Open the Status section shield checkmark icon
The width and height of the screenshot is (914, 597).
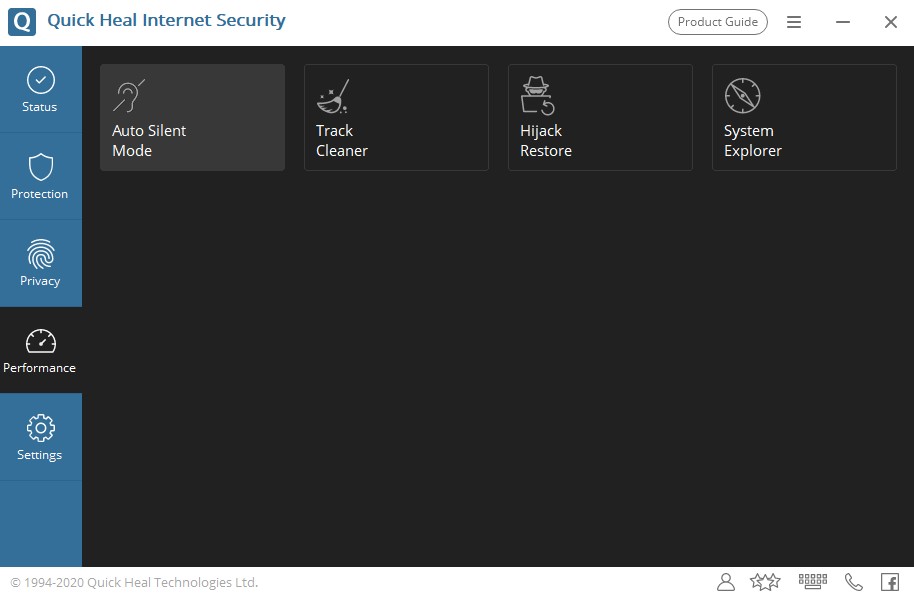coord(40,80)
